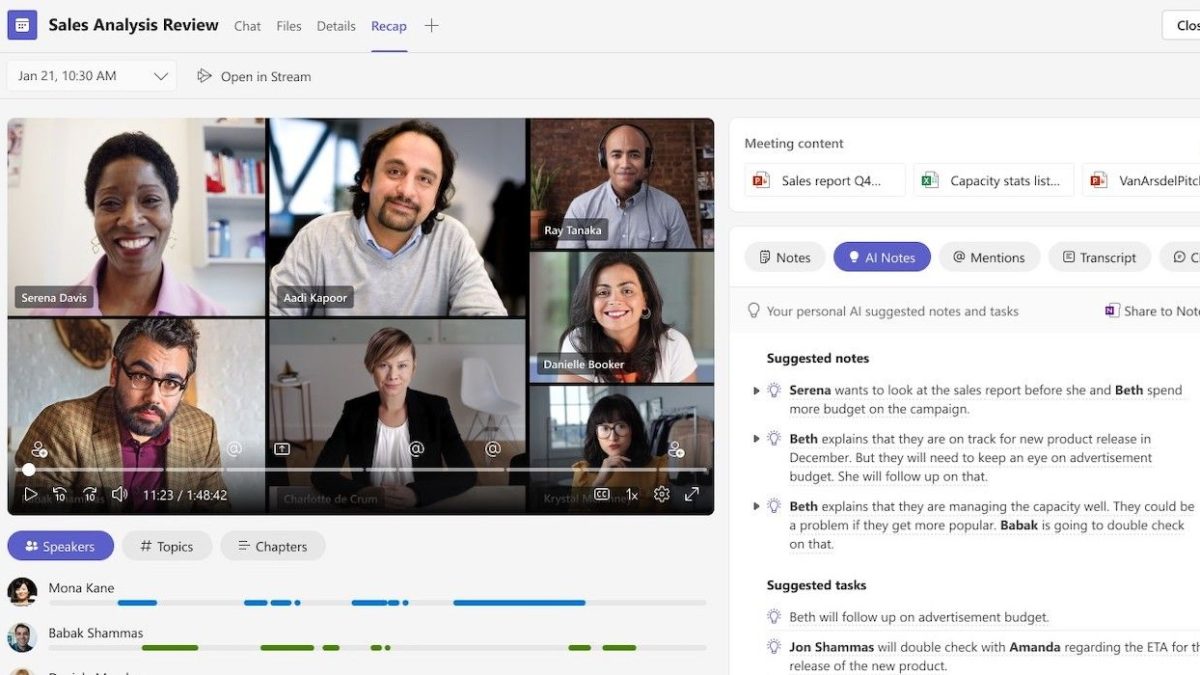Click Open in Stream
Viewport: 1200px width, 675px height.
[x=254, y=76]
